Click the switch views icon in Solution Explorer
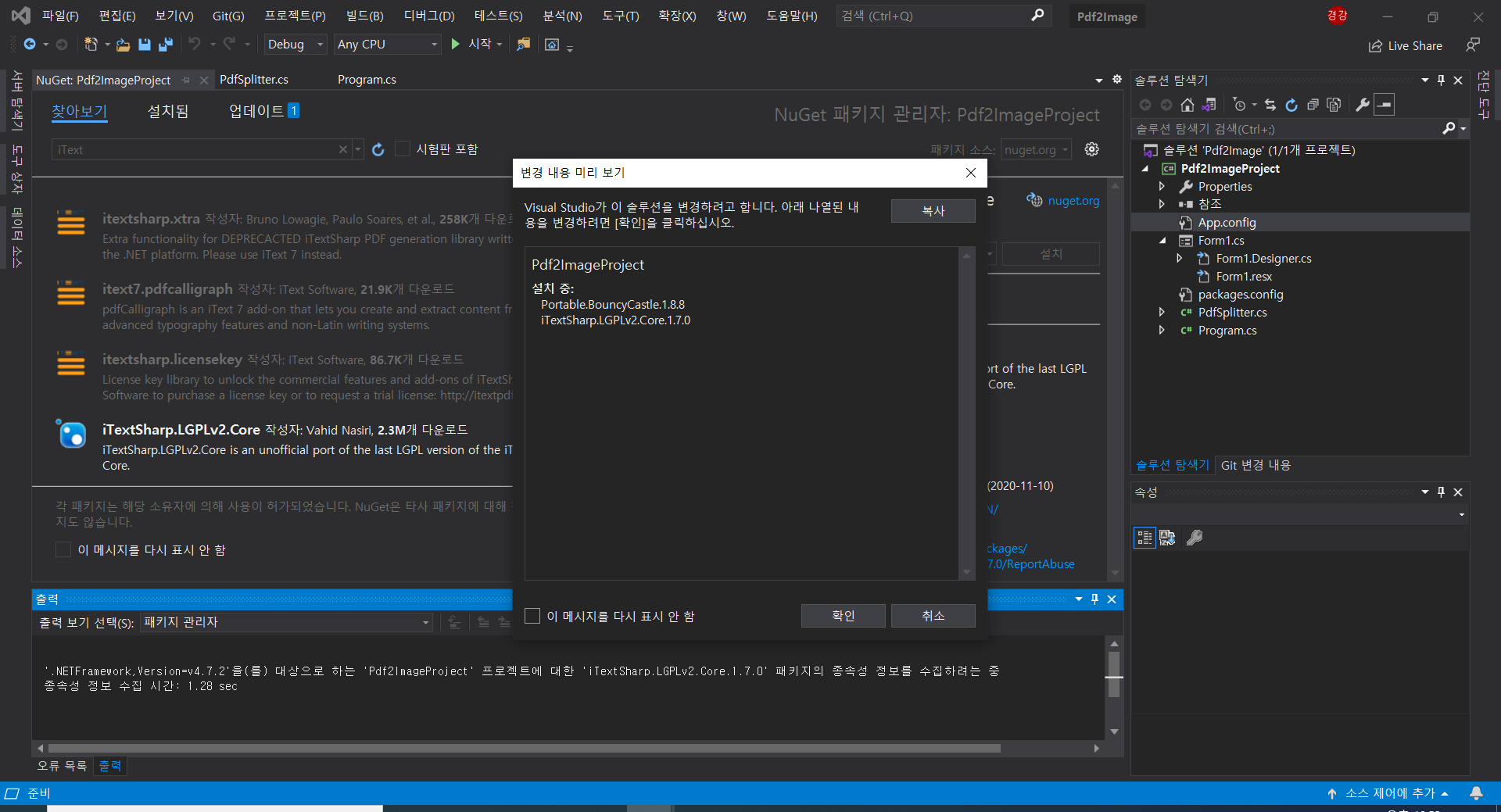The height and width of the screenshot is (812, 1501). click(x=1209, y=105)
